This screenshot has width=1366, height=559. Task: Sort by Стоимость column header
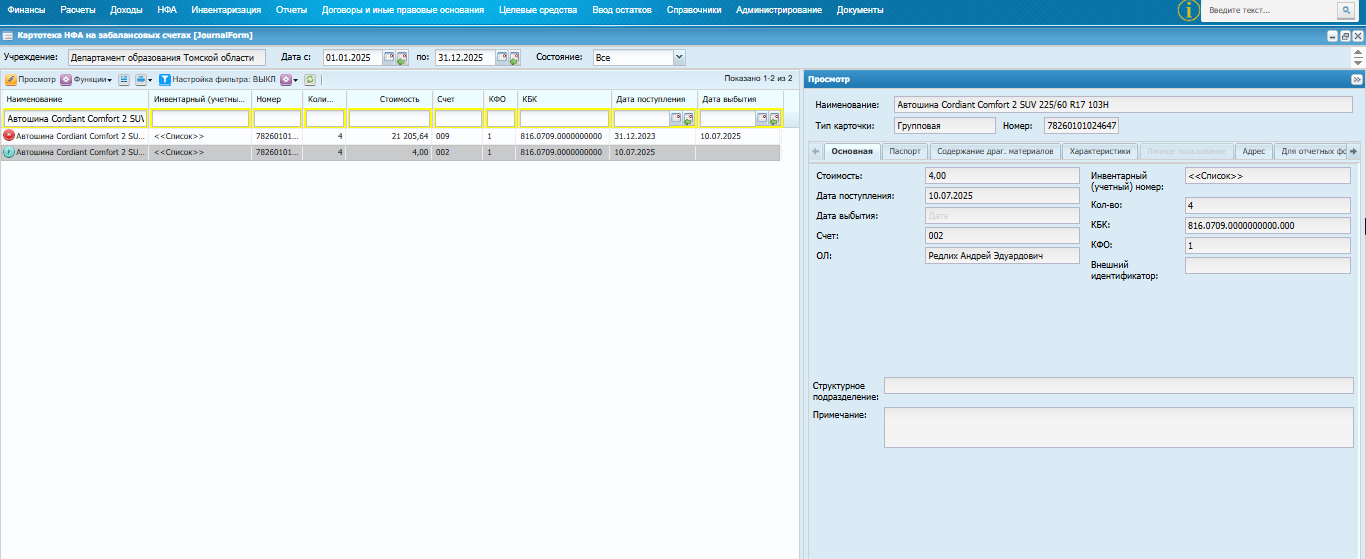click(389, 99)
